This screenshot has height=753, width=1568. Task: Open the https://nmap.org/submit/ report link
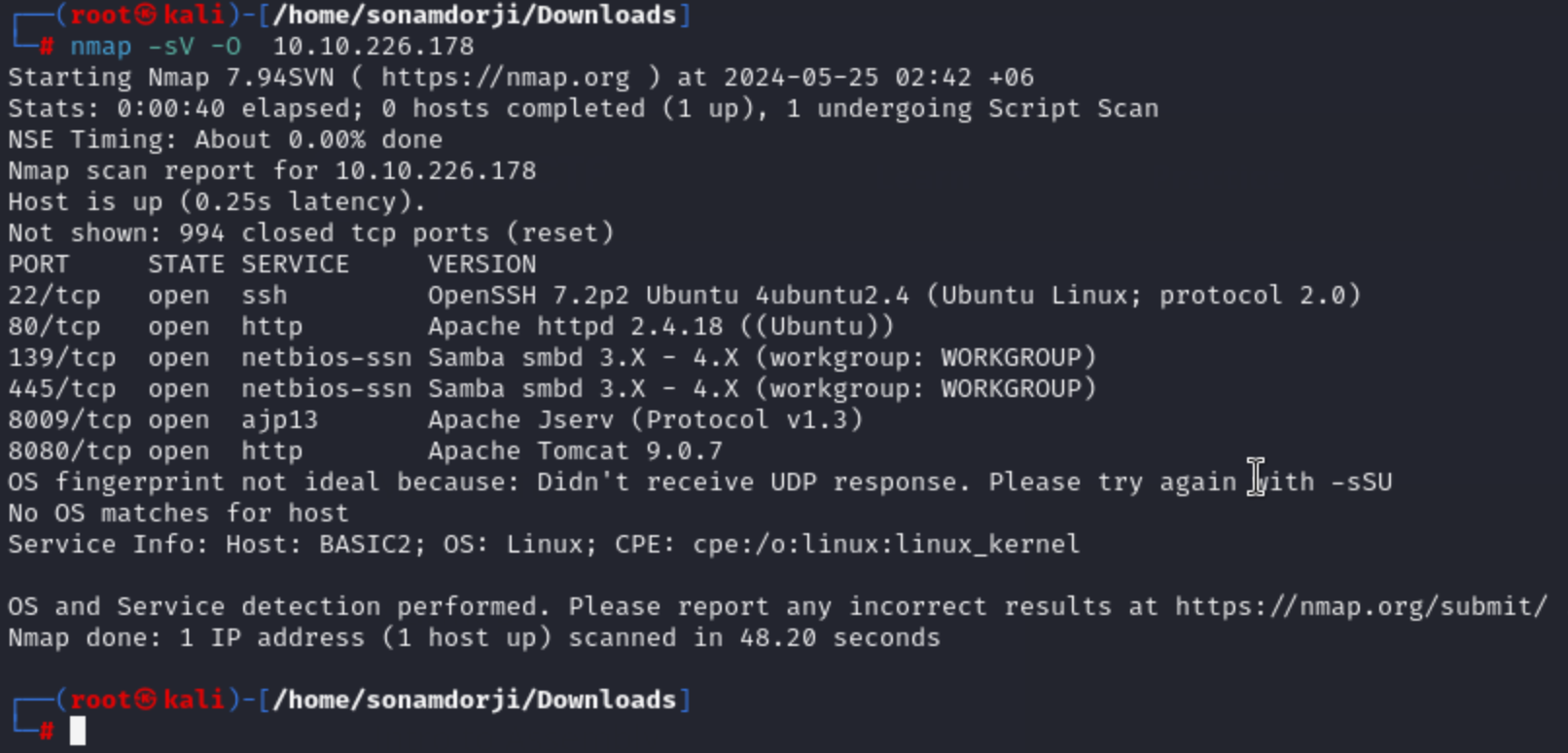coord(1361,606)
